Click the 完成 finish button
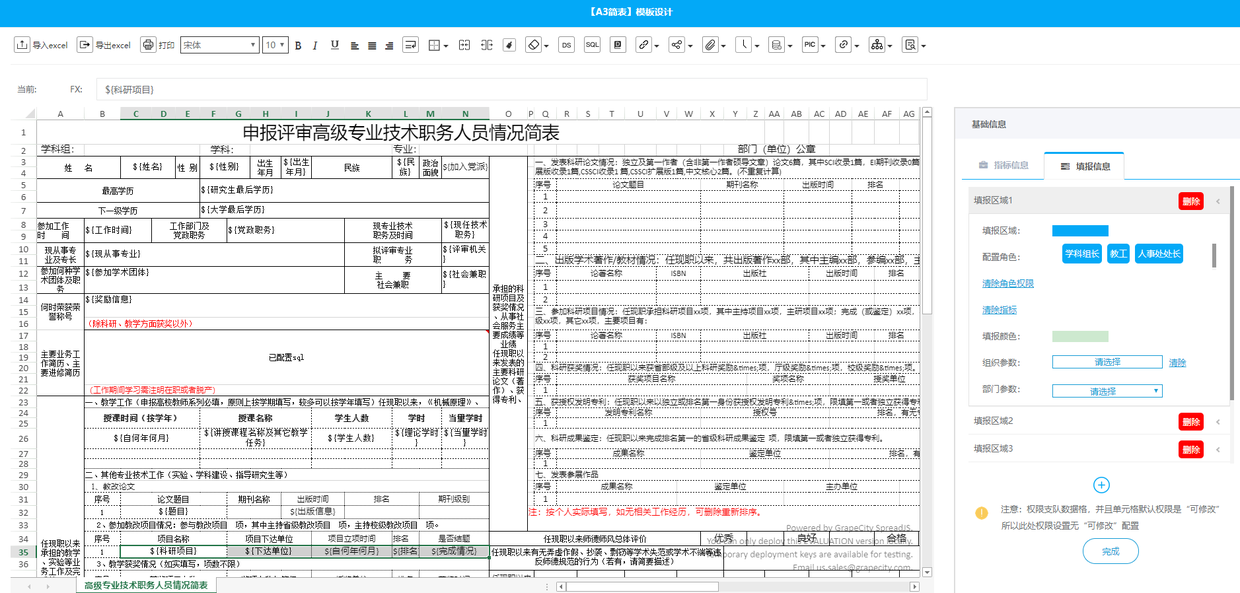 [1111, 551]
